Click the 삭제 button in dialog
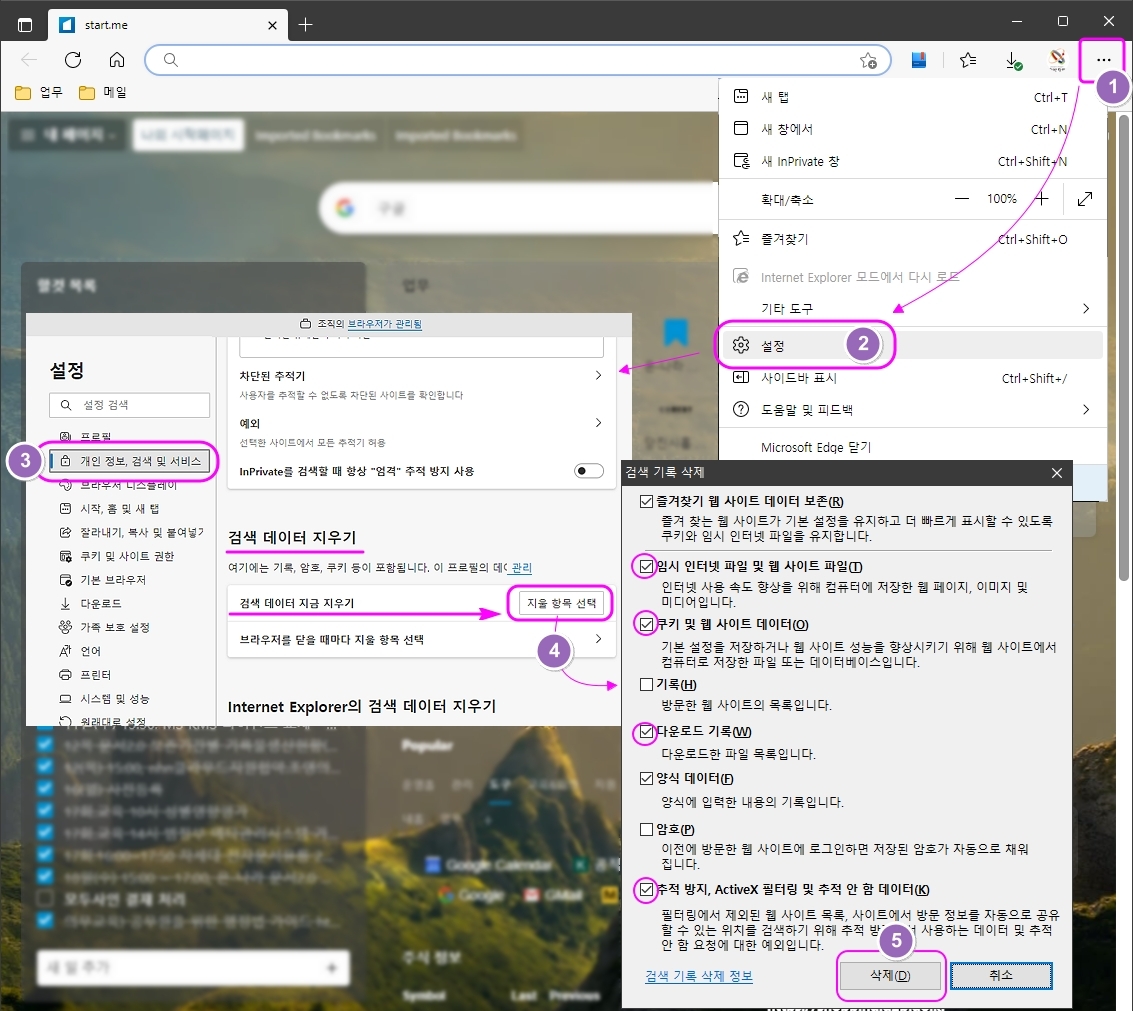This screenshot has width=1133, height=1011. click(890, 976)
